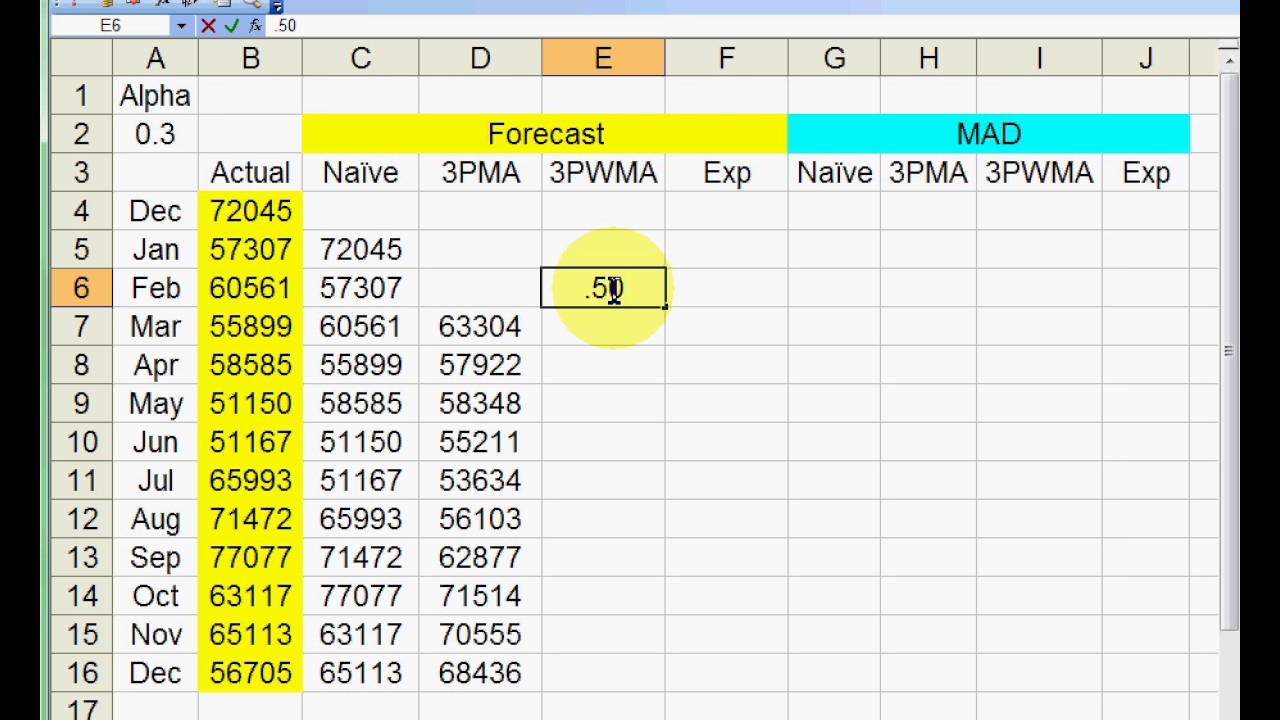This screenshot has width=1280, height=720.
Task: Click actual value 56705 in row 16
Action: (x=250, y=673)
